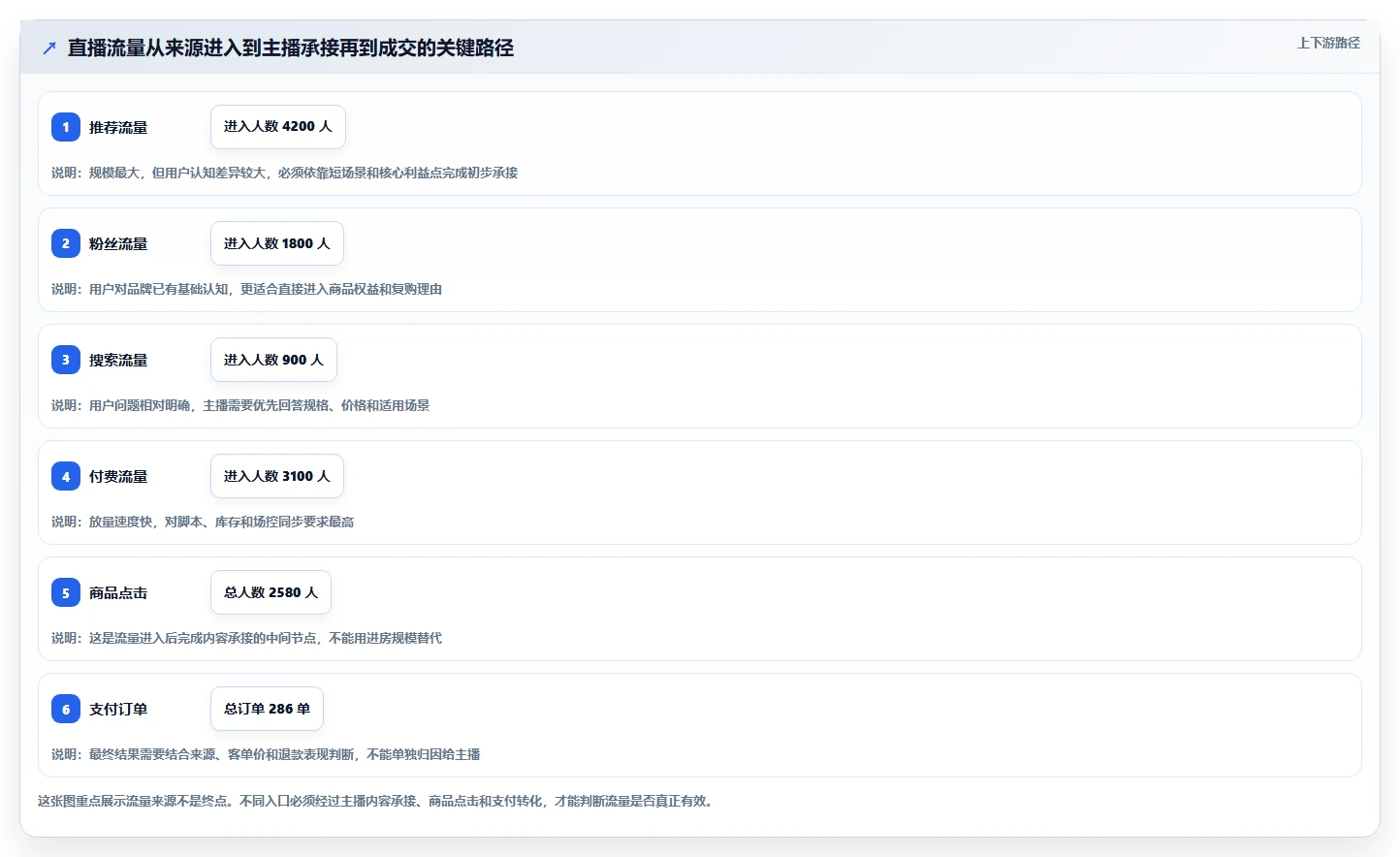The image size is (1400, 857).
Task: Click step number 2 badge for 粉丝流量
Action: coord(66,243)
